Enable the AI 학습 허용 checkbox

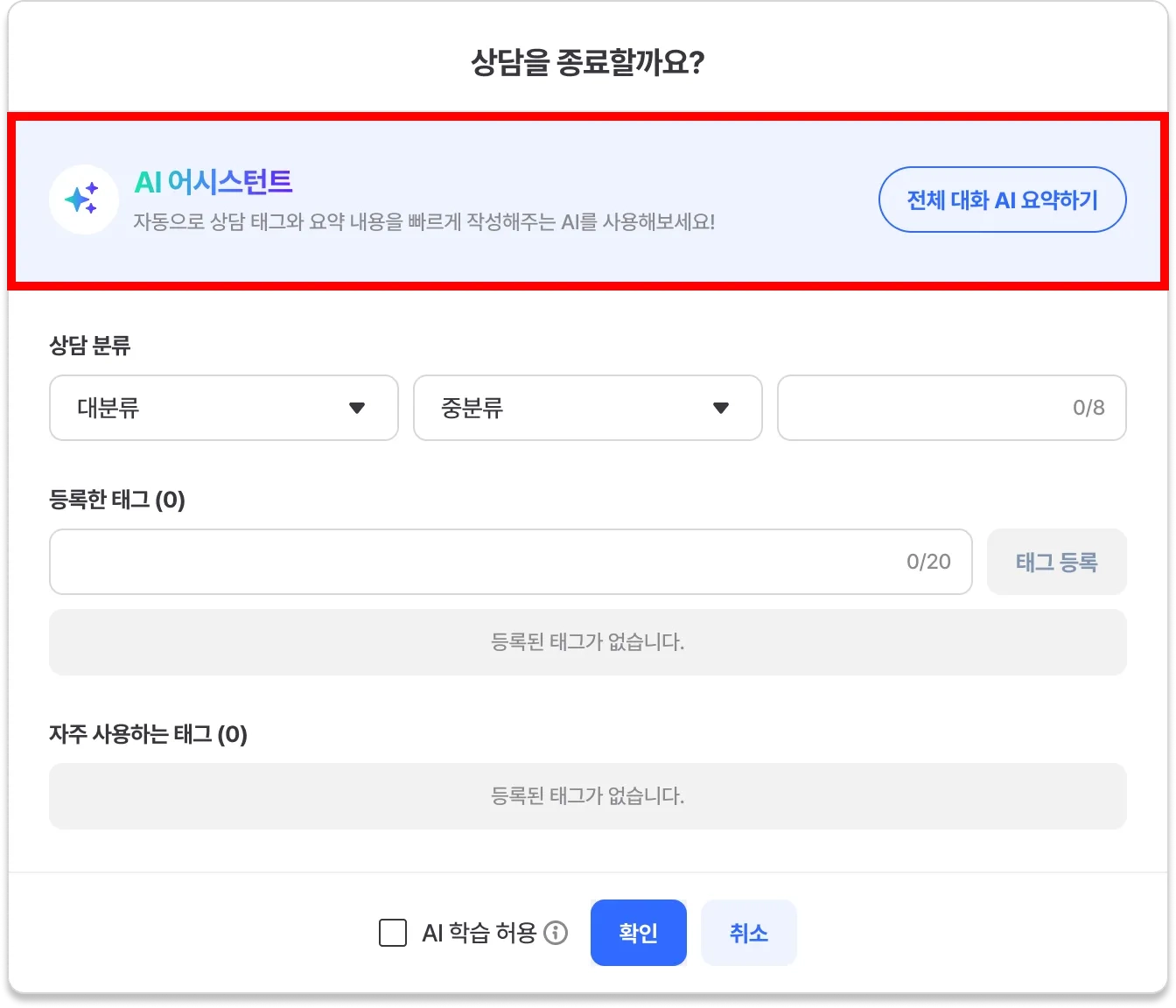(x=393, y=933)
